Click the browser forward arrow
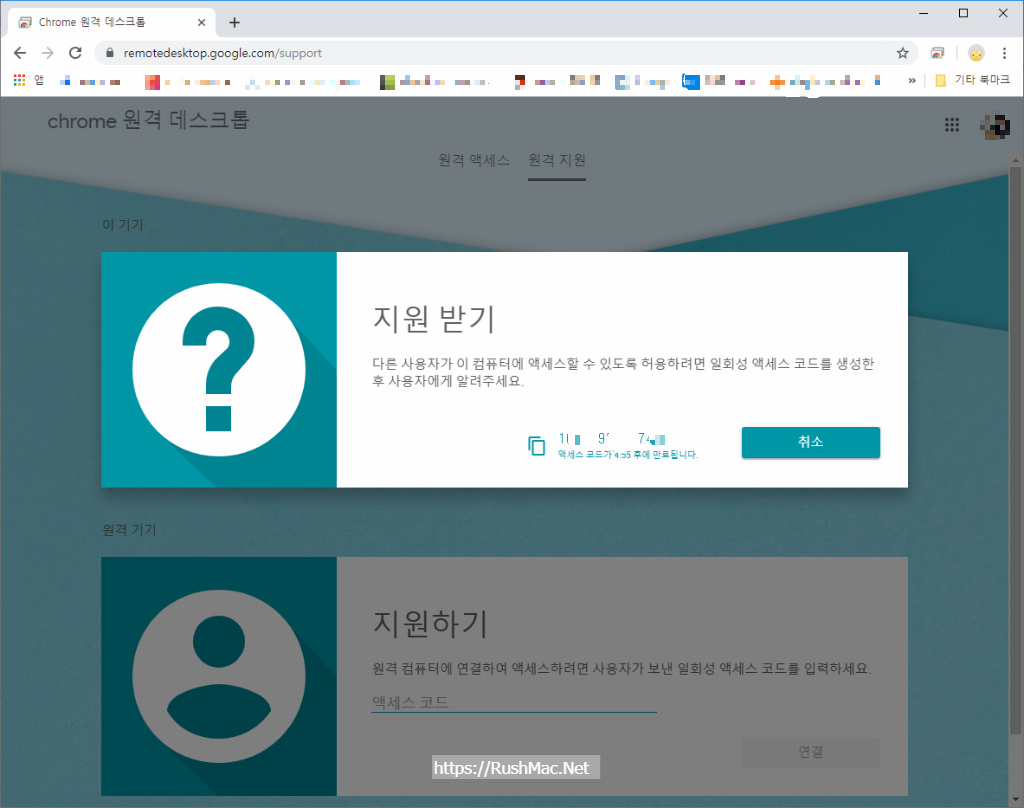 (48, 53)
